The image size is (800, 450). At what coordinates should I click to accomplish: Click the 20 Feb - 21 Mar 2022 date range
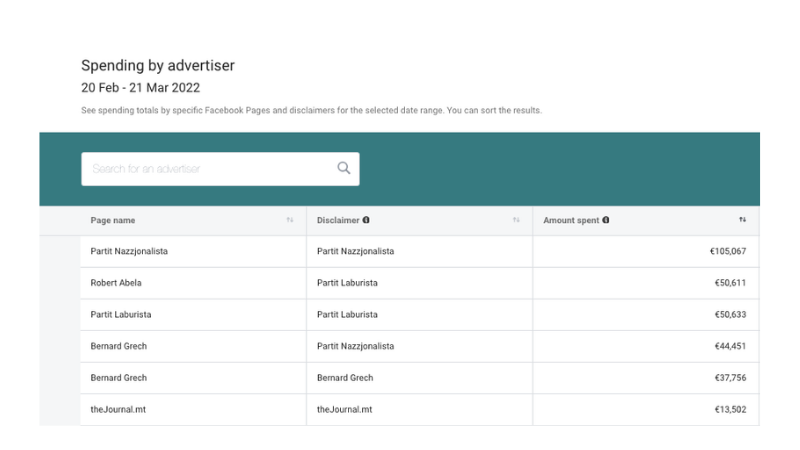[x=140, y=88]
